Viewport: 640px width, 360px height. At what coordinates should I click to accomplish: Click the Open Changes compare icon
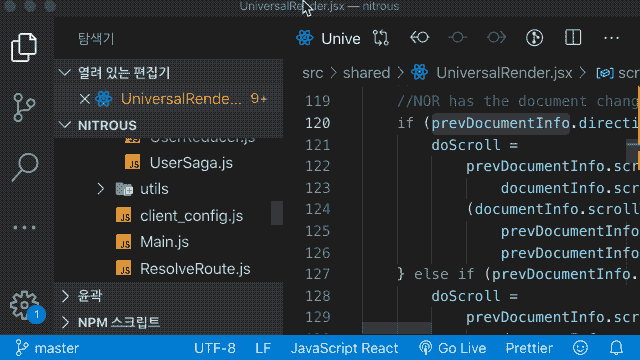380,38
